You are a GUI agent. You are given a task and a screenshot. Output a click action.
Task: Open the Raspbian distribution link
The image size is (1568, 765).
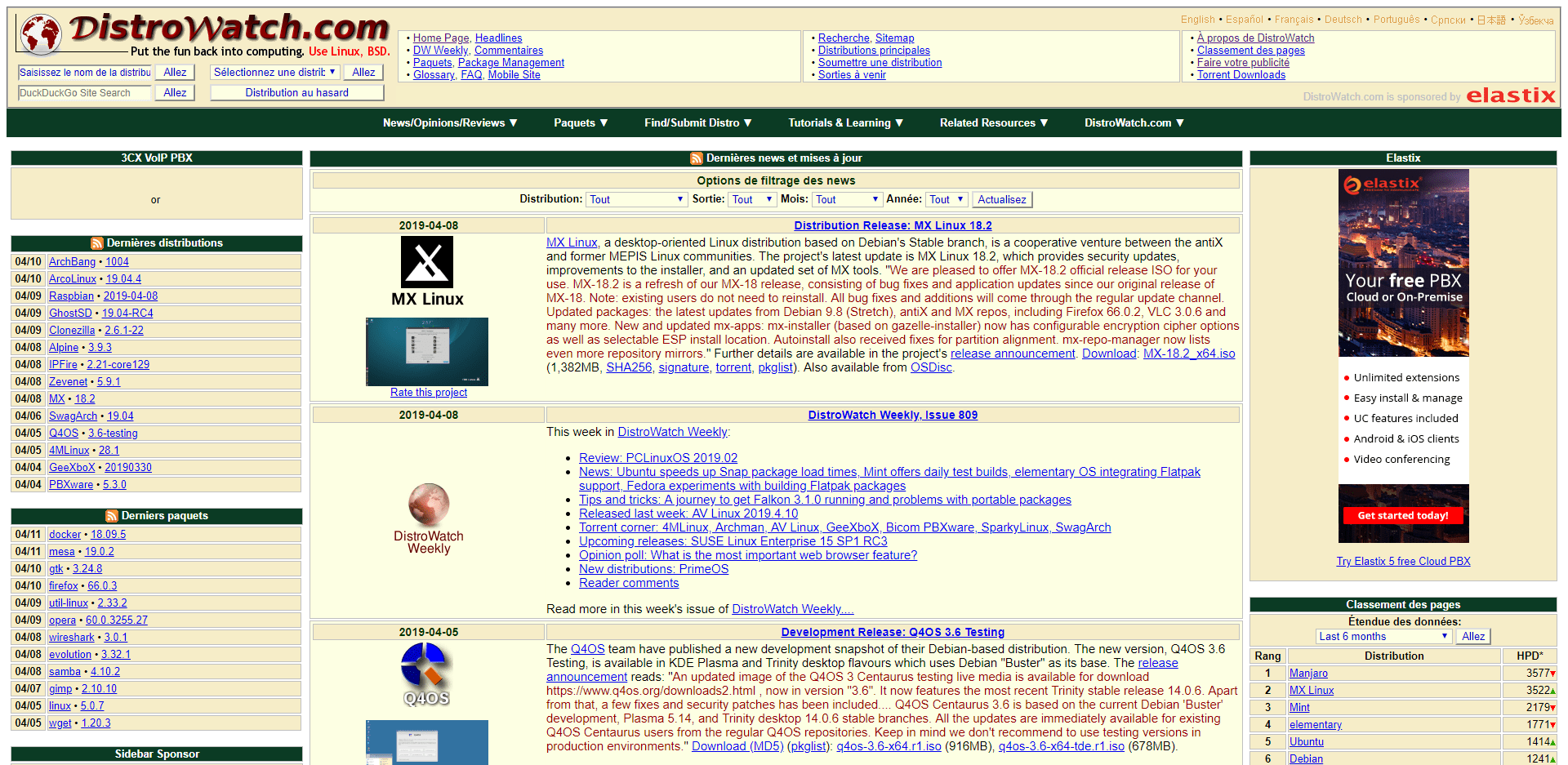(x=71, y=296)
